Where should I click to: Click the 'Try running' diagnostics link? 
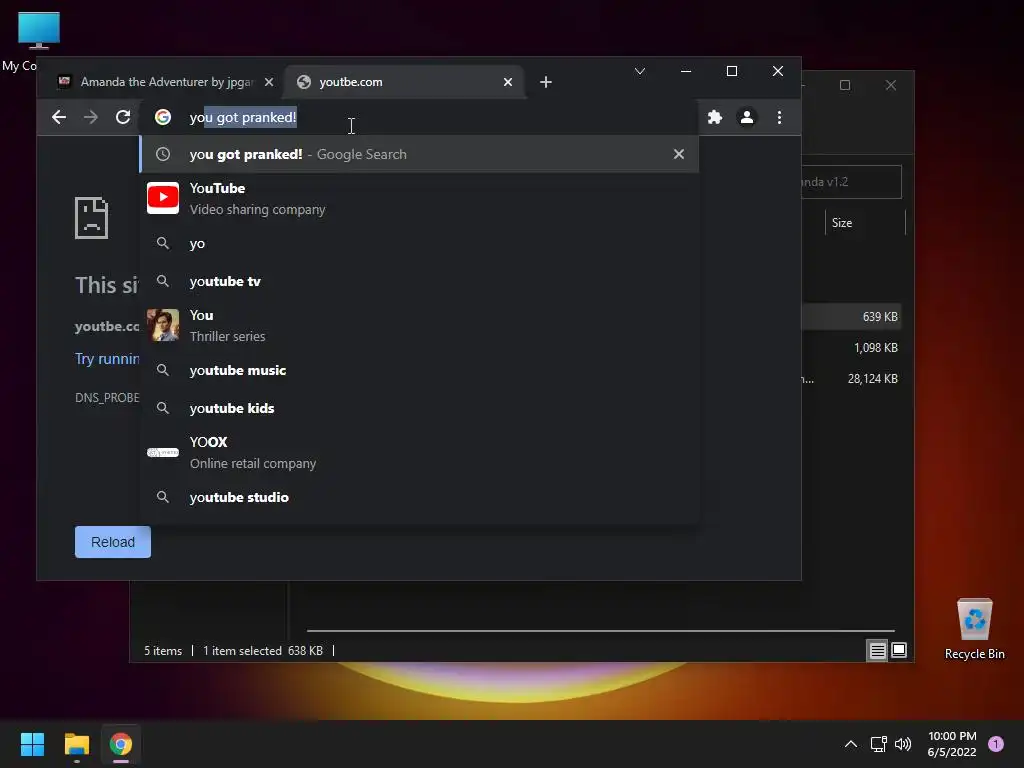(107, 359)
